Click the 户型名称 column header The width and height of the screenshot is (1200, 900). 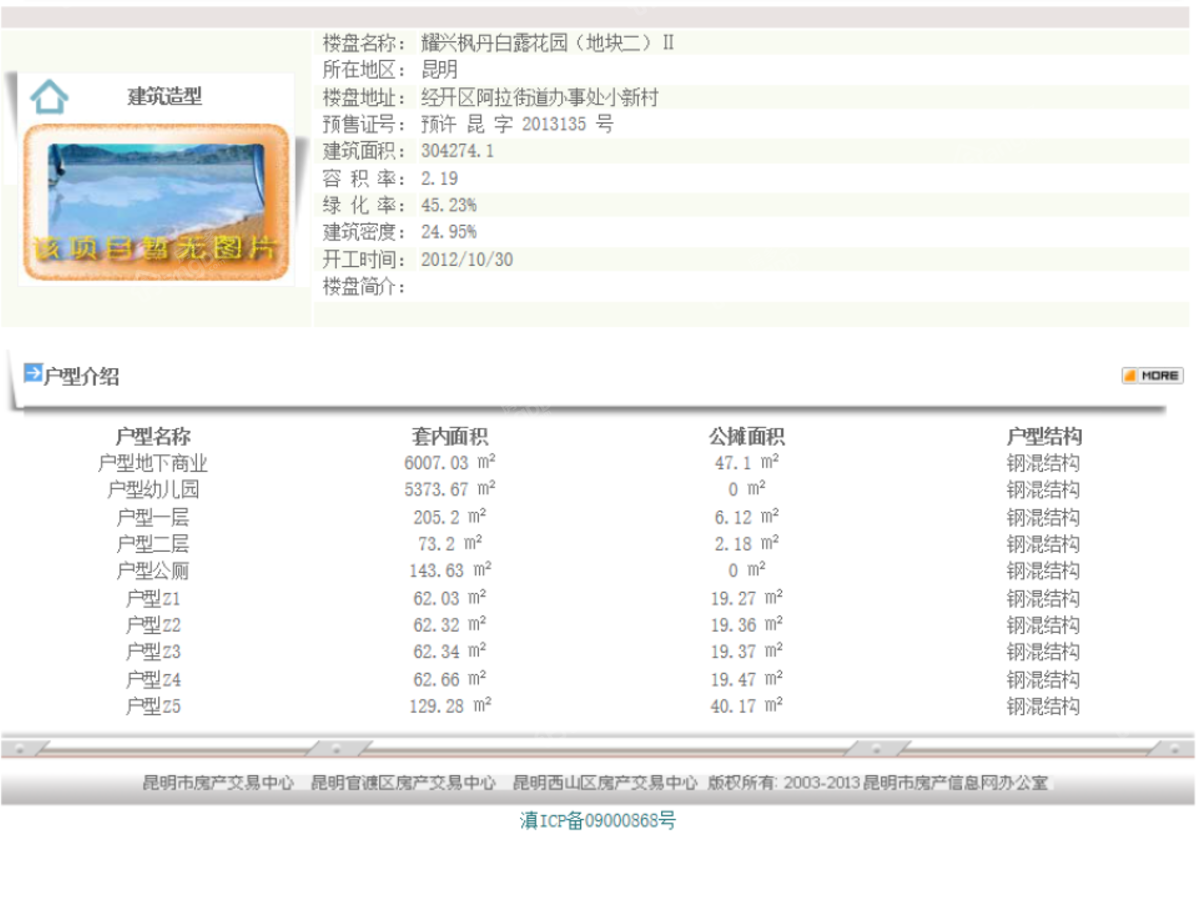pyautogui.click(x=153, y=437)
